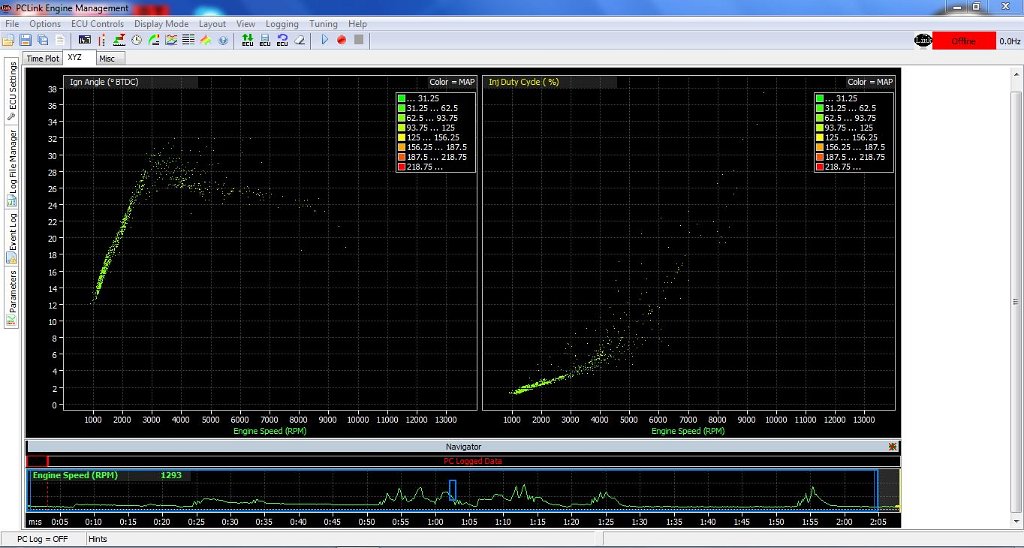The width and height of the screenshot is (1024, 548).
Task: Click Engine Speed (RPM) axis label under injector plot
Action: [x=688, y=431]
